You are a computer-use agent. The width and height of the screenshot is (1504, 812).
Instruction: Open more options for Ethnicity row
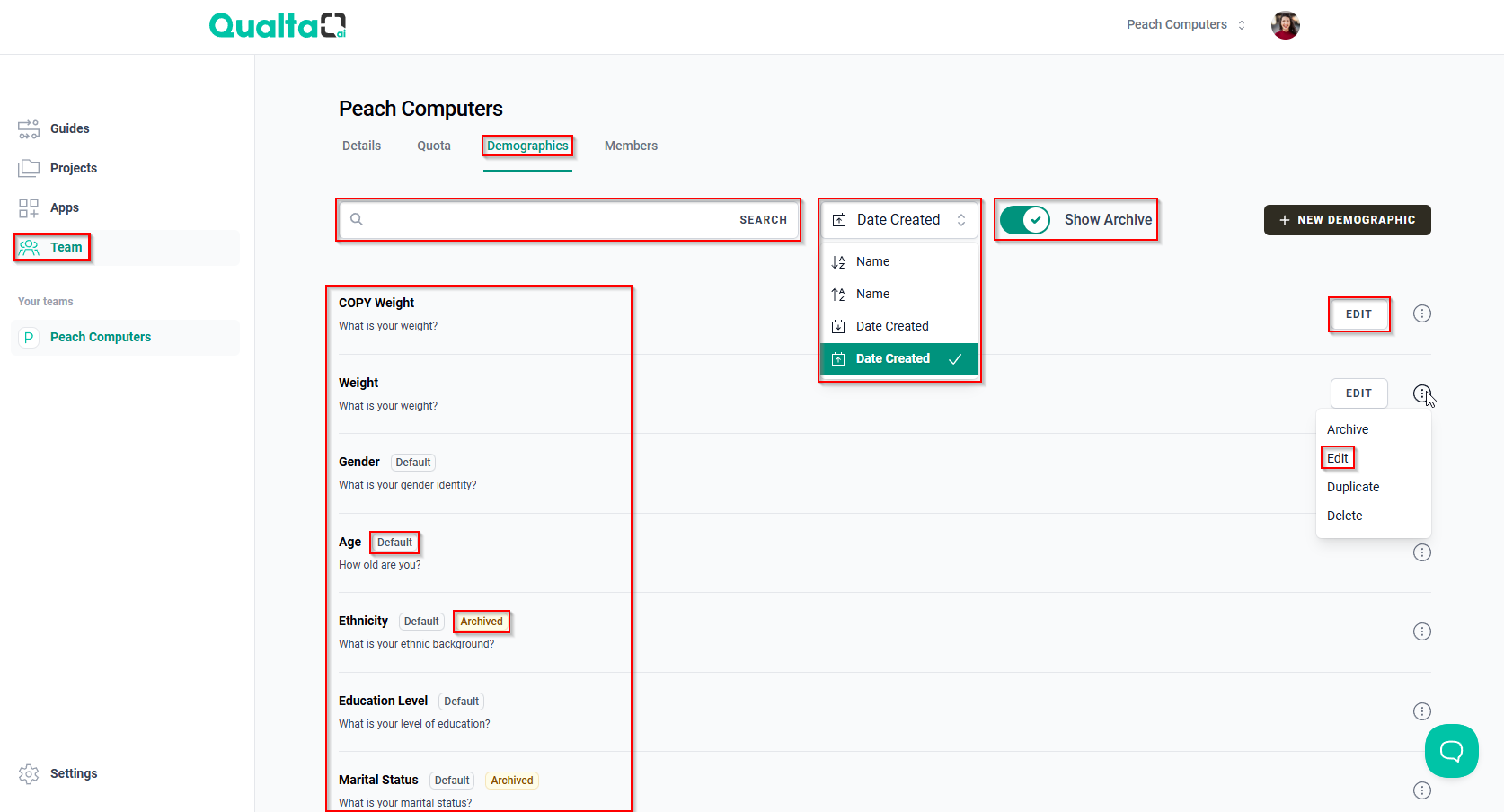pyautogui.click(x=1422, y=631)
